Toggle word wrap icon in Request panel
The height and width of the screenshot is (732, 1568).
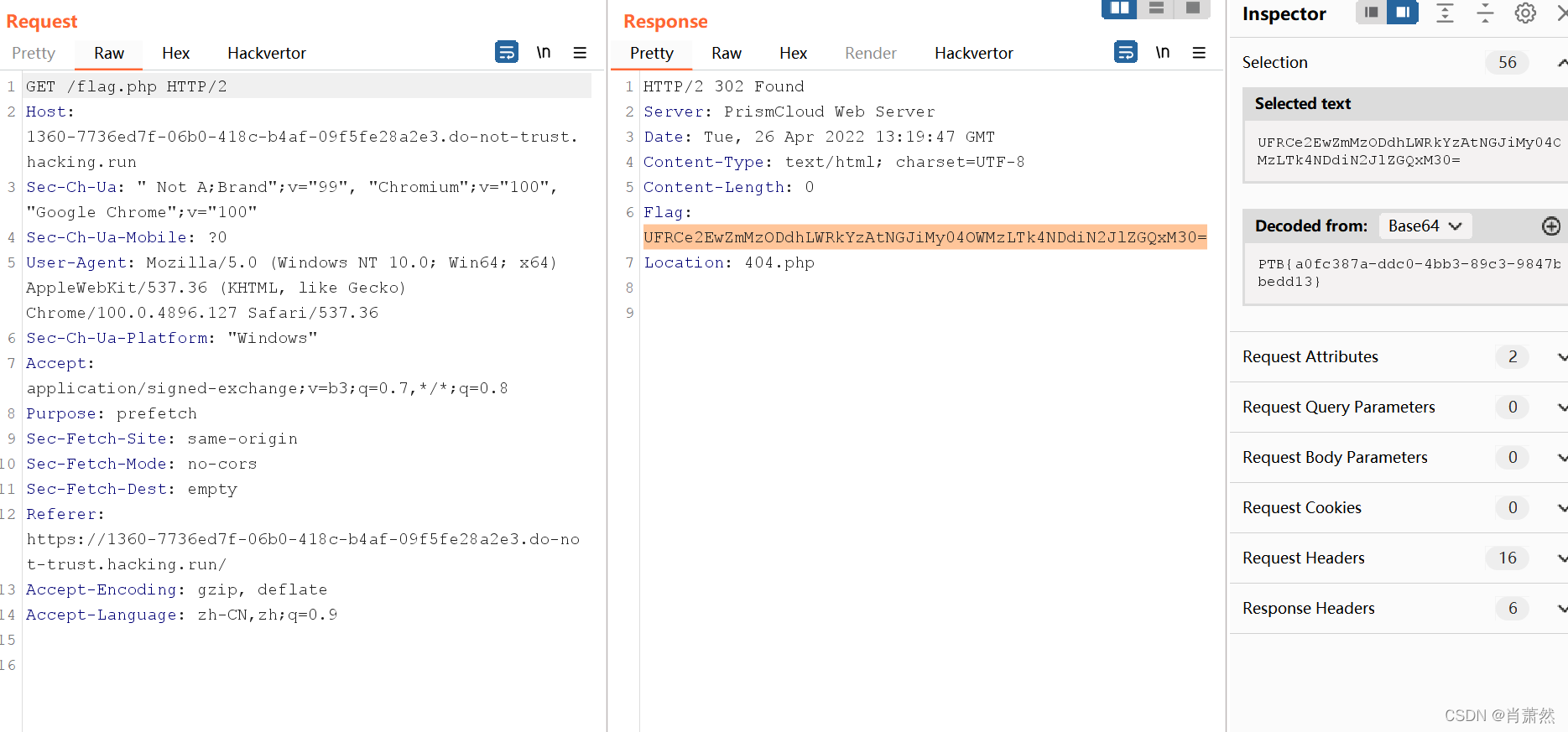[x=507, y=52]
